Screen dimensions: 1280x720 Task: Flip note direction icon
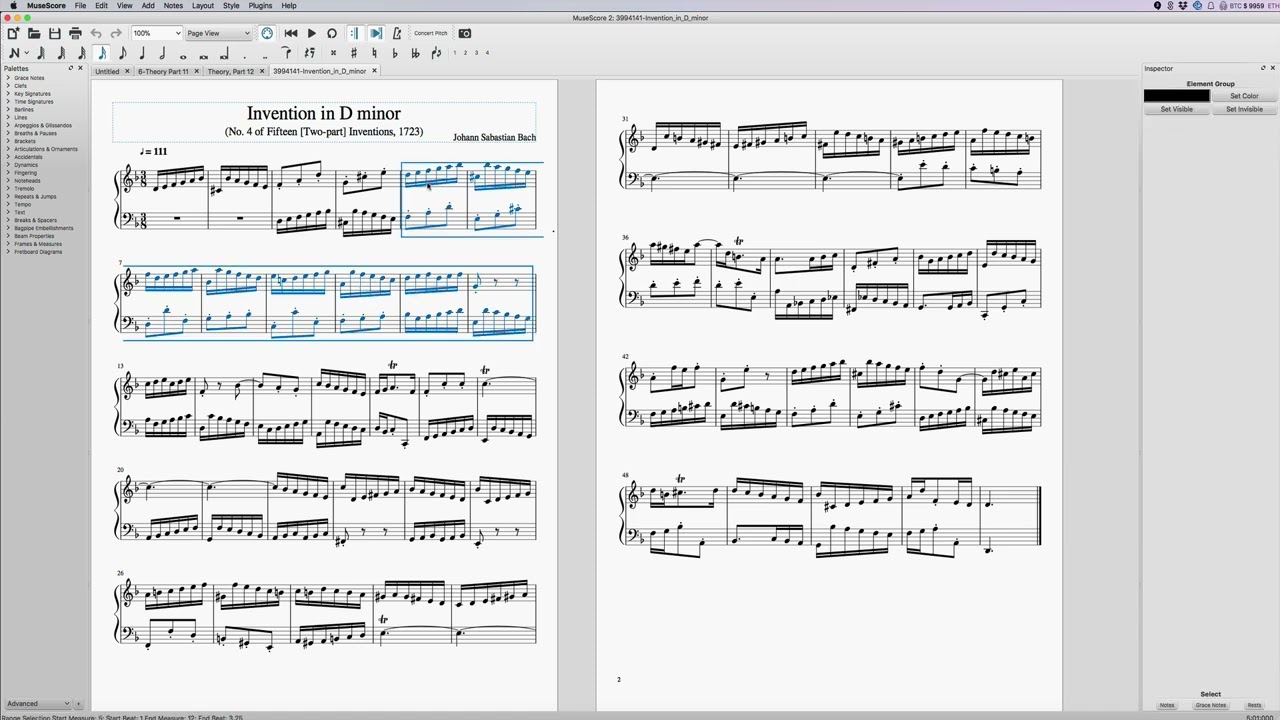tap(436, 53)
